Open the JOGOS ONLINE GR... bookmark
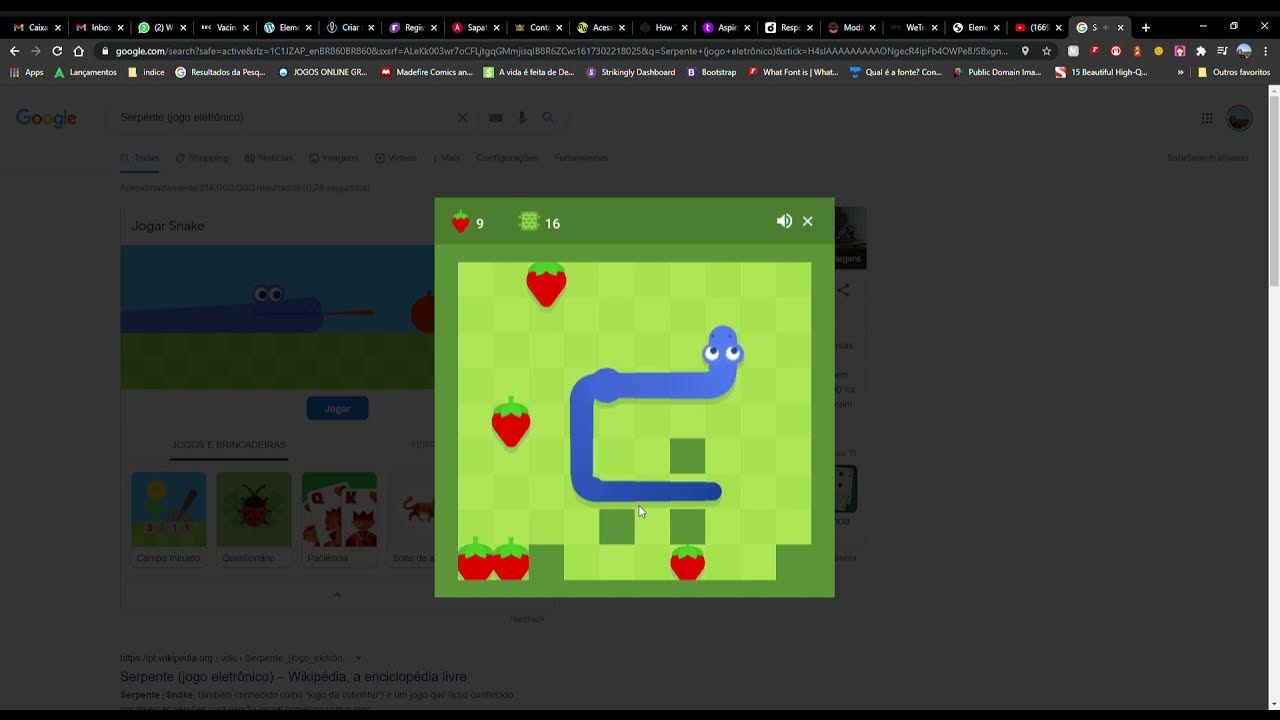The image size is (1280, 720). pos(322,72)
